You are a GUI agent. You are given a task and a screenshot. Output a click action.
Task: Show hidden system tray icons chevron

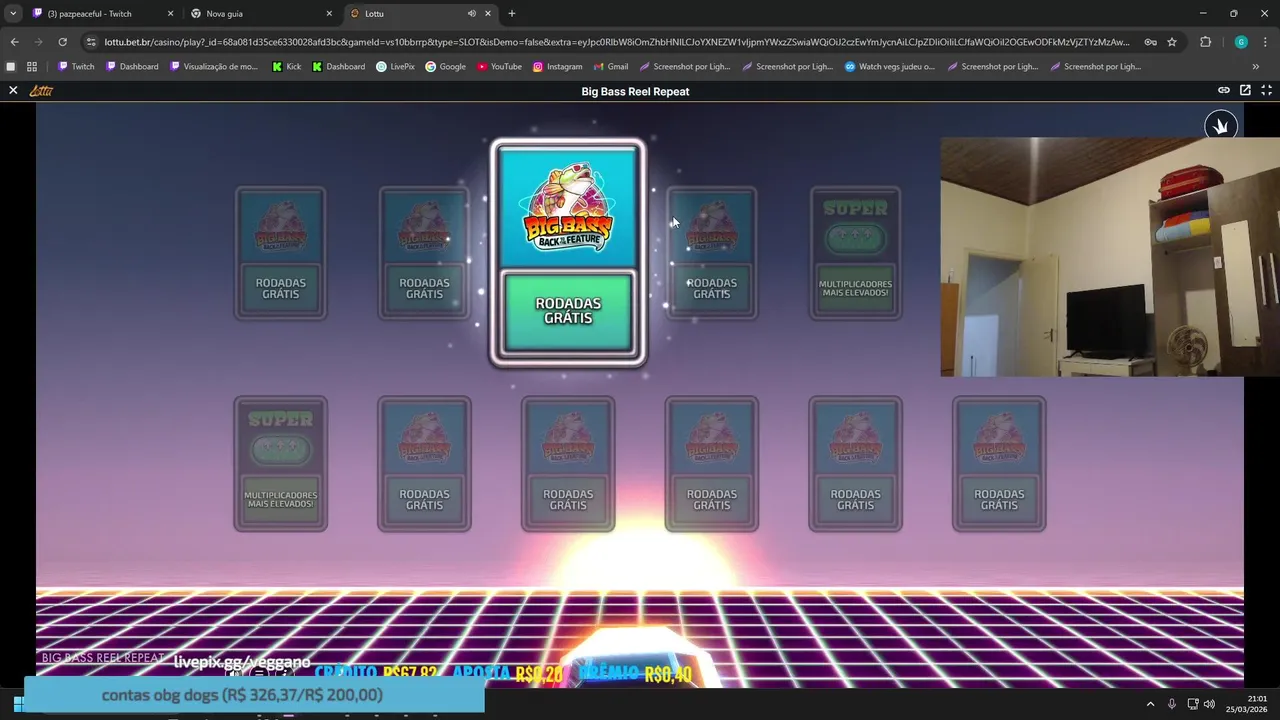coord(1150,704)
